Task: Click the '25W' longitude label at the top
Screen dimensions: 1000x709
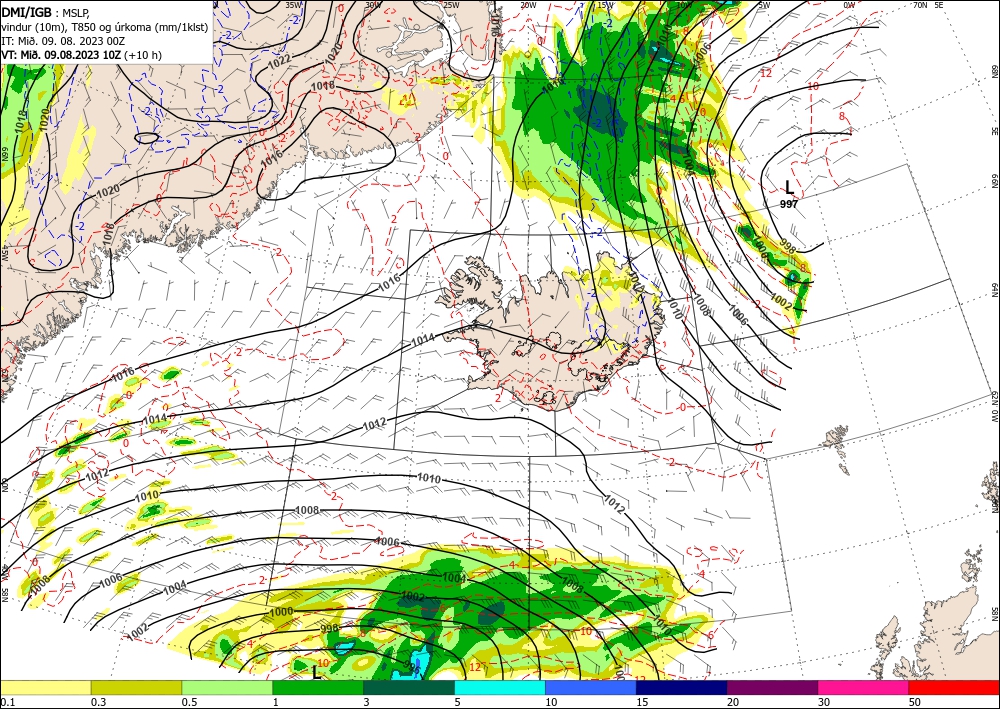Action: (451, 5)
